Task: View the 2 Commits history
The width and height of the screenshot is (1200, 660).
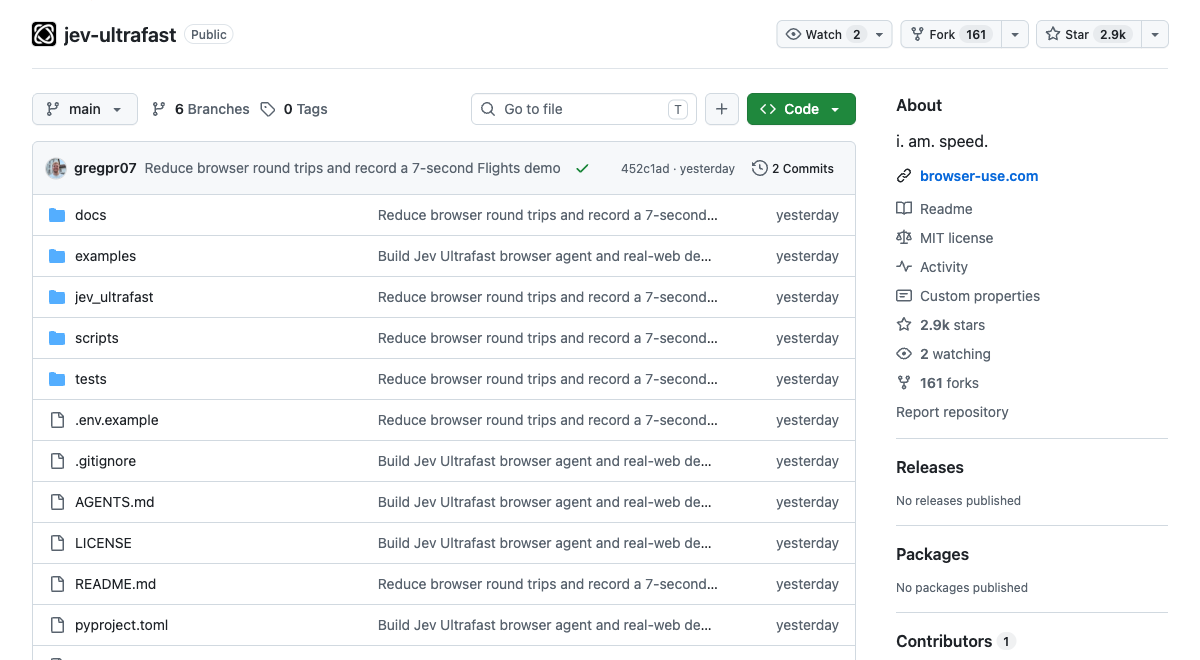Action: [x=793, y=169]
